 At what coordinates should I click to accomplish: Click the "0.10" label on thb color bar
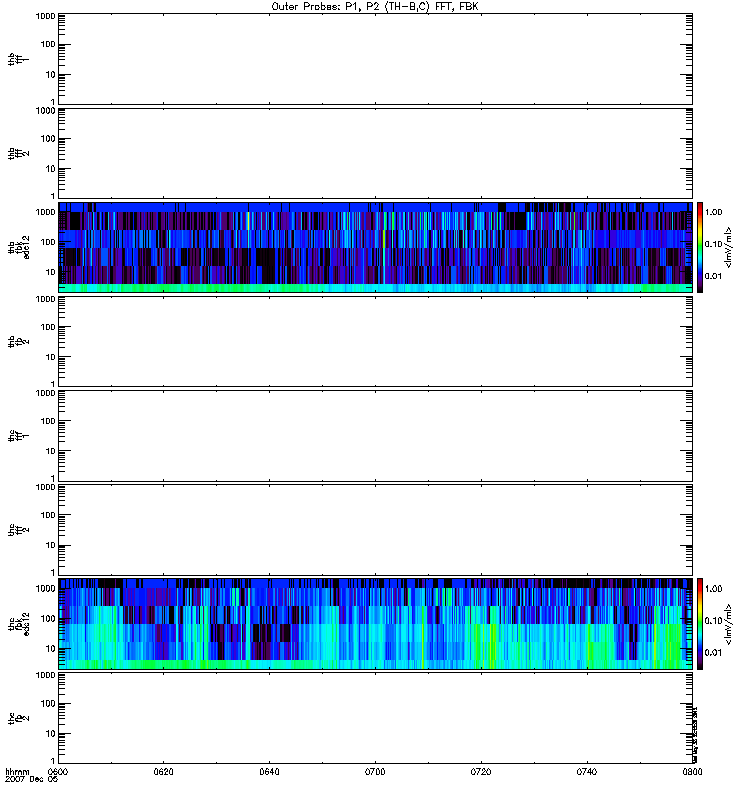(713, 244)
